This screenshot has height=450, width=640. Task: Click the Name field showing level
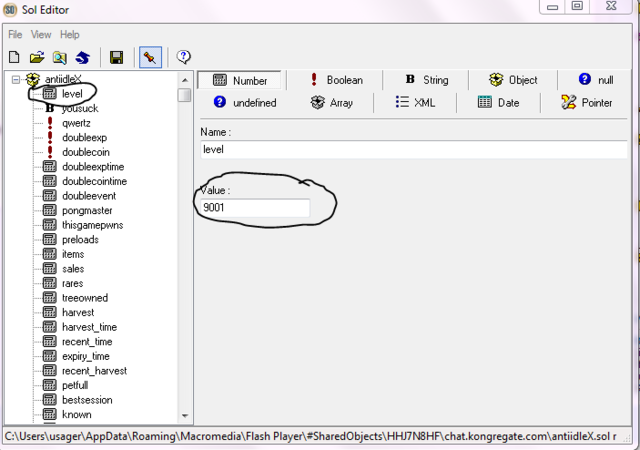point(413,149)
